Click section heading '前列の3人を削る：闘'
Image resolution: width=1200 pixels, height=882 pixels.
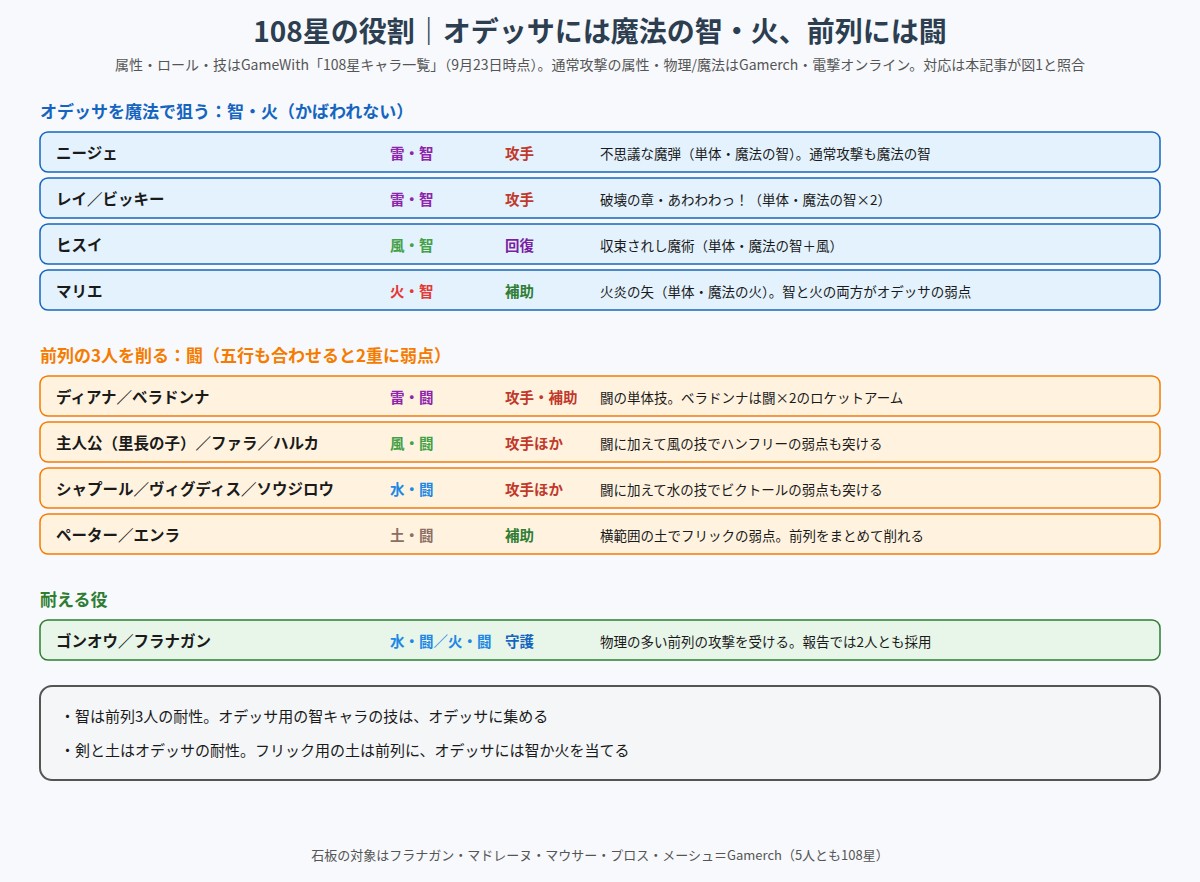tap(241, 356)
